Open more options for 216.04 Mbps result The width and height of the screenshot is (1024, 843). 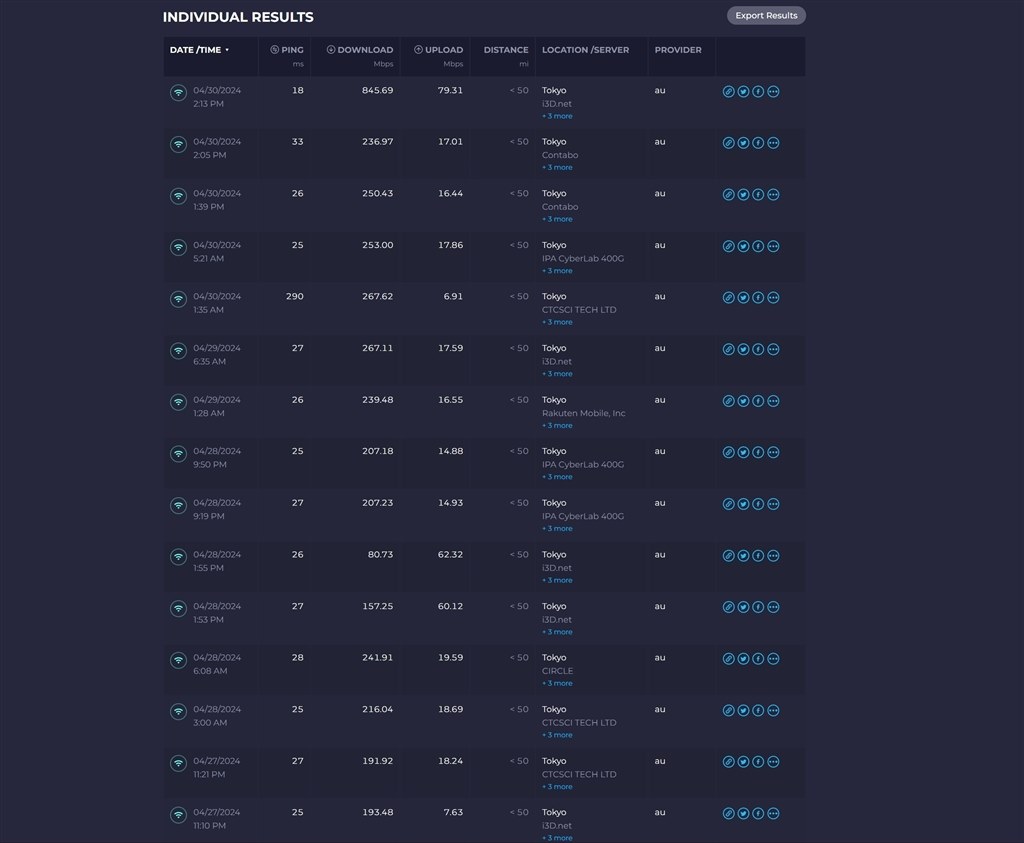coord(773,710)
